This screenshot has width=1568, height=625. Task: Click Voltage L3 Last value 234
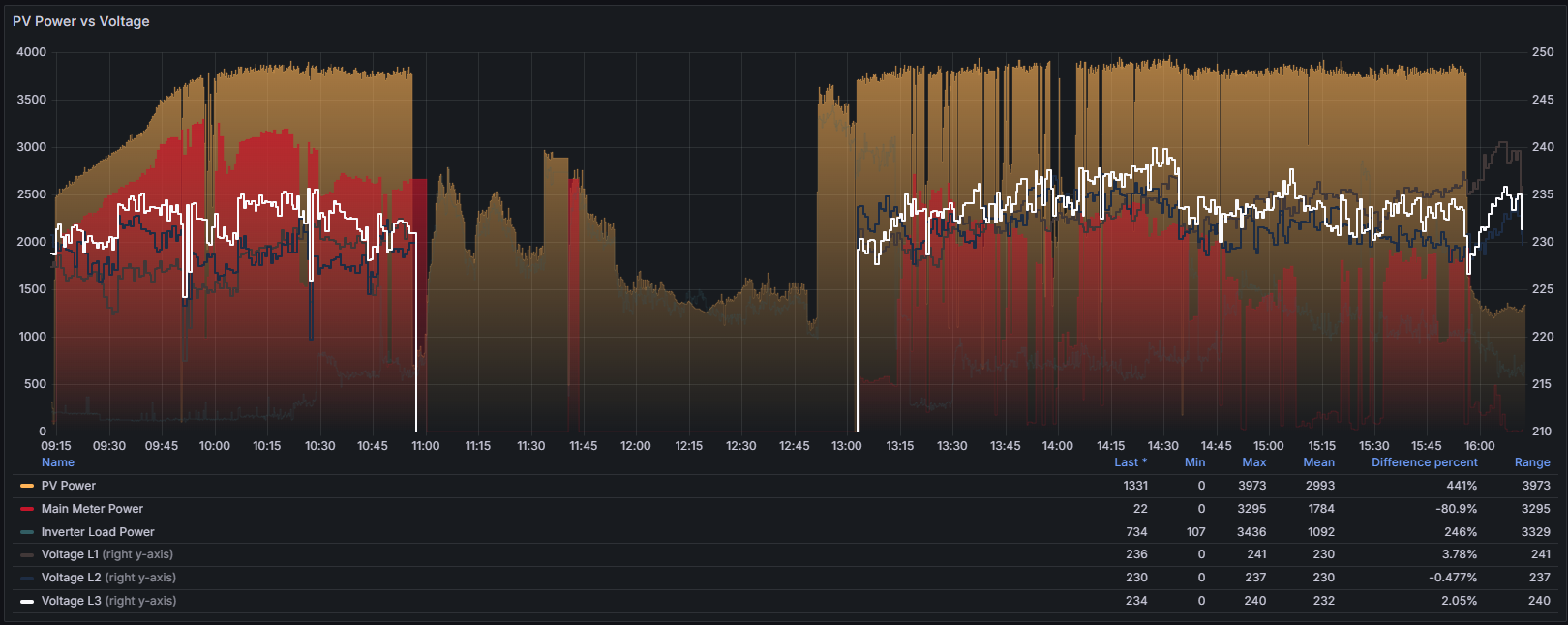pyautogui.click(x=1137, y=601)
